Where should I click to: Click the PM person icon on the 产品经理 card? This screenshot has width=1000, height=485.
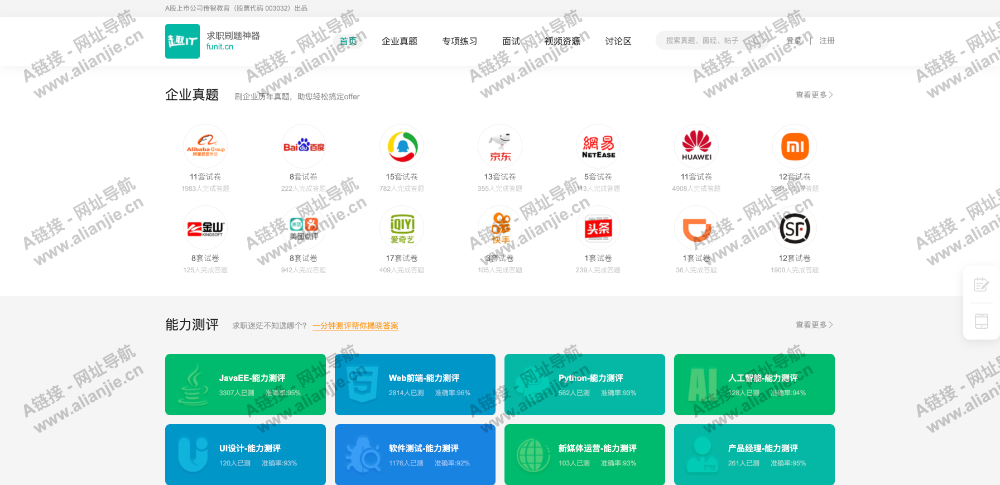[702, 455]
